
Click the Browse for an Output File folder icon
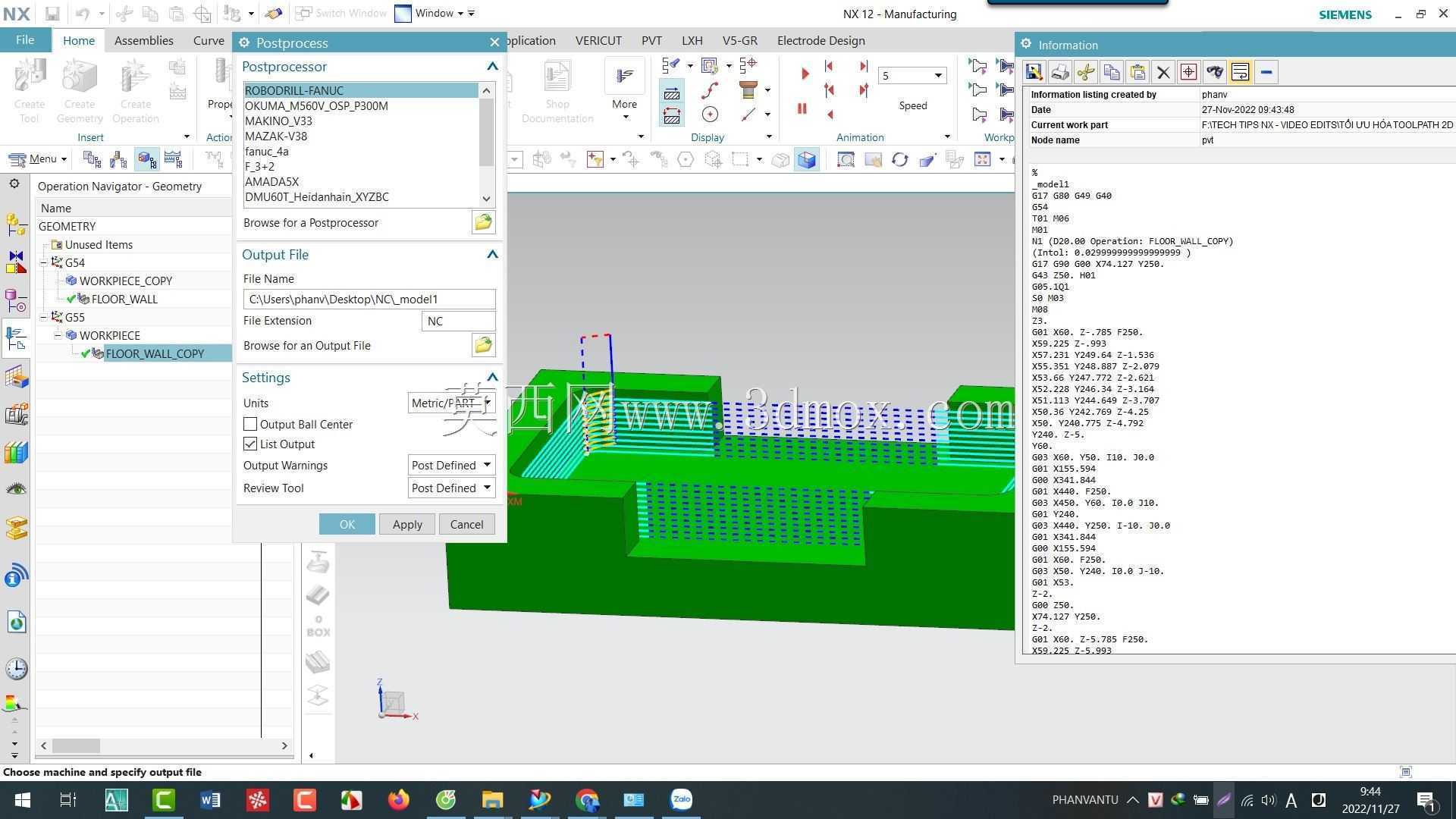coord(483,345)
